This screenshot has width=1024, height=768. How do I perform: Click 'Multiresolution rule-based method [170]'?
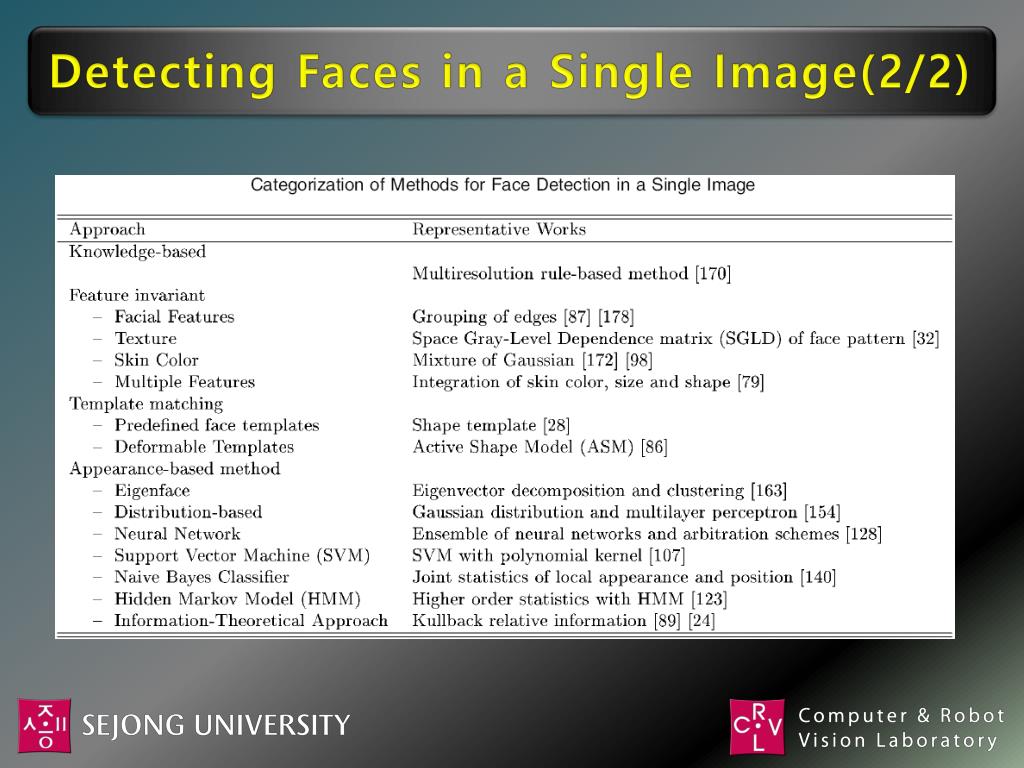pos(571,273)
